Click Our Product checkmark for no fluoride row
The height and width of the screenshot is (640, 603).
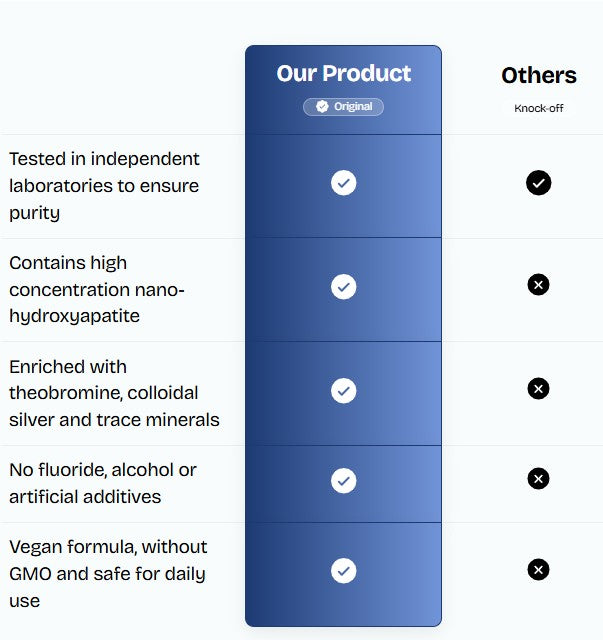coord(343,481)
